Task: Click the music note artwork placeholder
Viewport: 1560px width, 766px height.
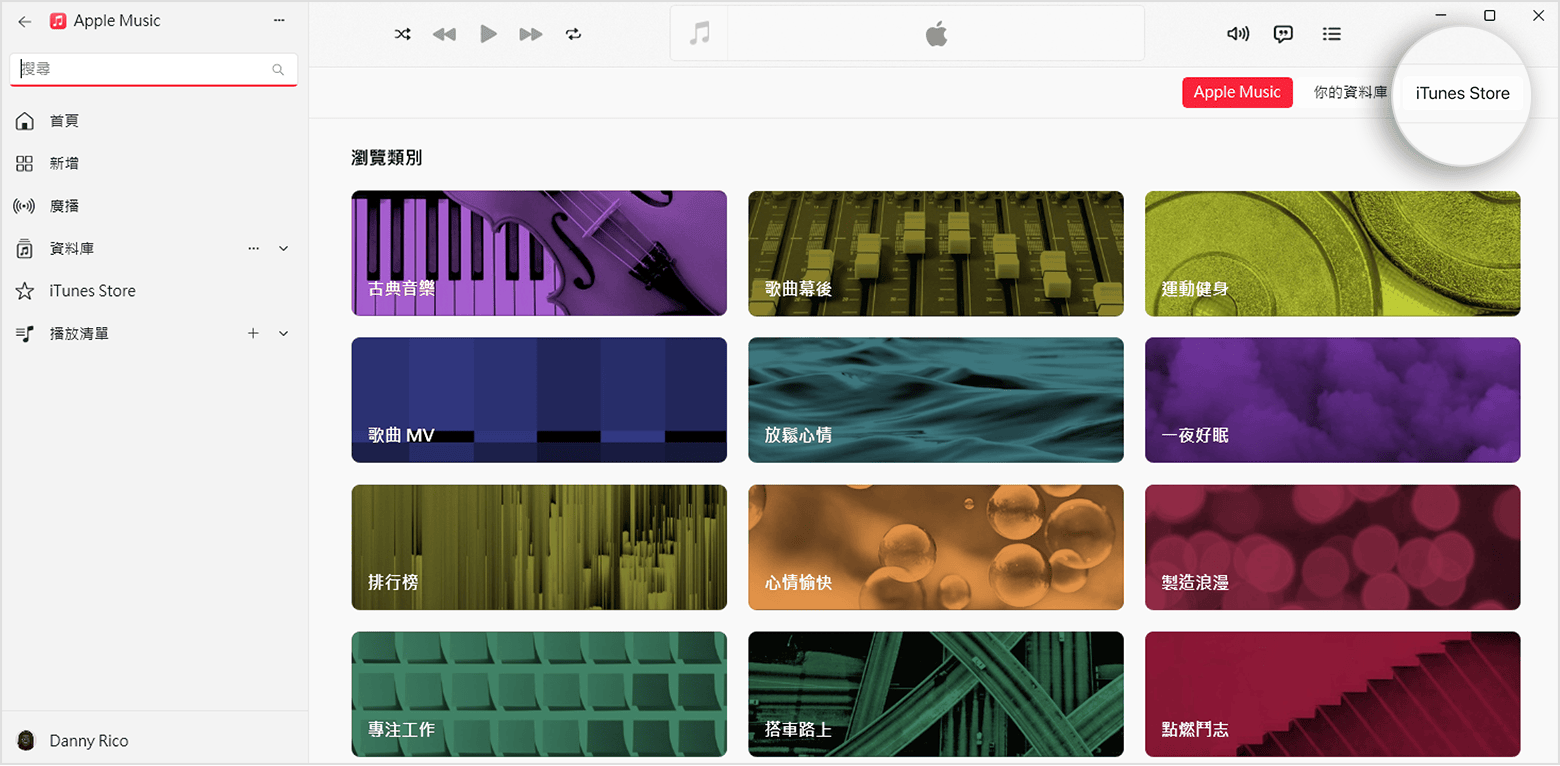Action: [x=699, y=33]
